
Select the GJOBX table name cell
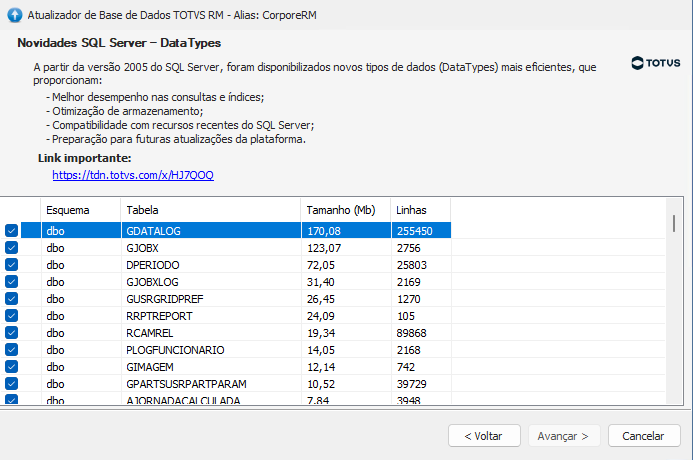pos(211,248)
